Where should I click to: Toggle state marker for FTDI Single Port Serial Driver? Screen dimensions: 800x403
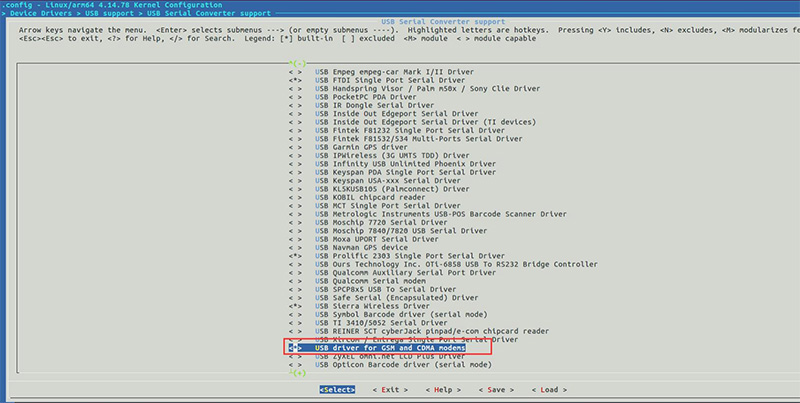295,80
